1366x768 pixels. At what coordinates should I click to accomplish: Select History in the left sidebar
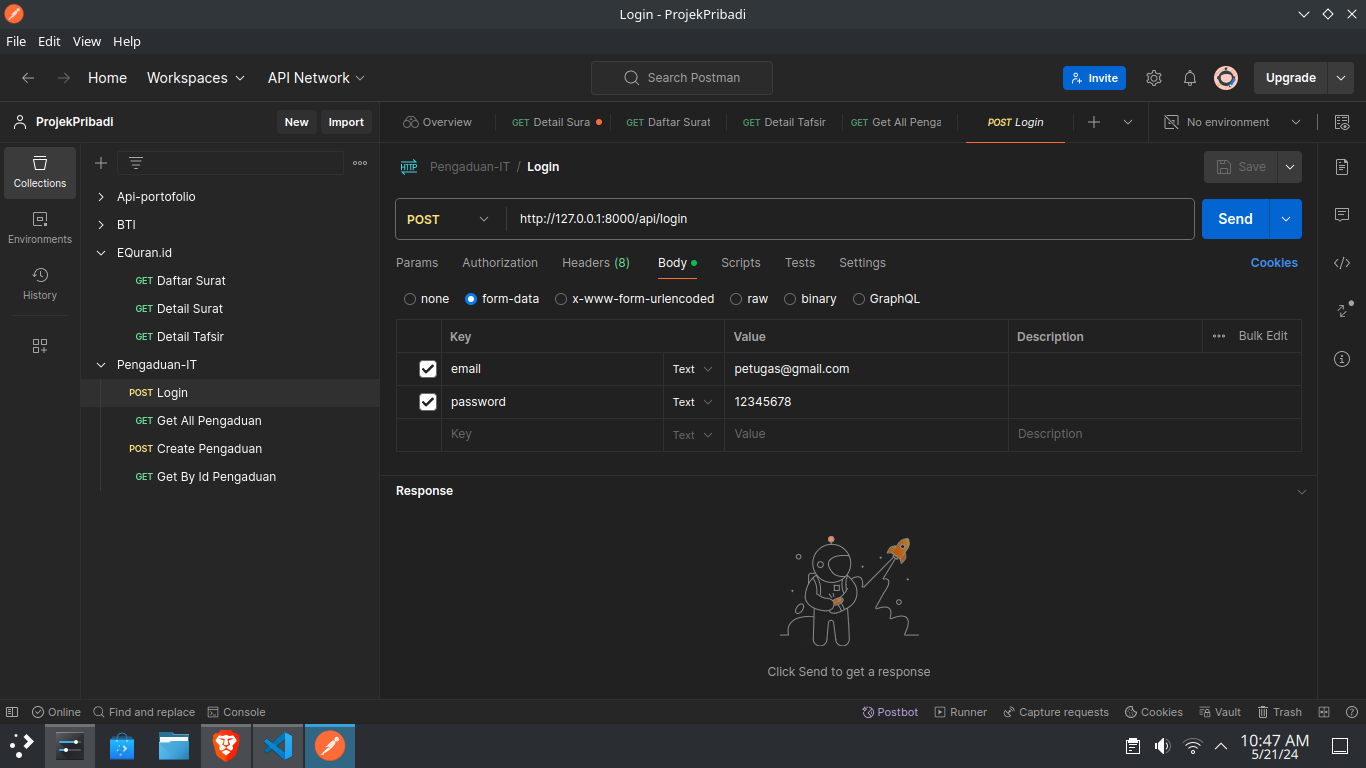coord(39,285)
